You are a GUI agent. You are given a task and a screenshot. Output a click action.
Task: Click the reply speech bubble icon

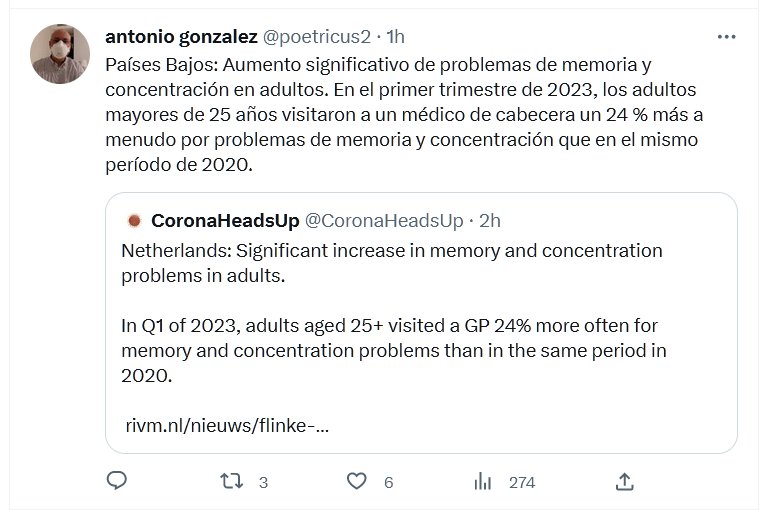[x=117, y=481]
